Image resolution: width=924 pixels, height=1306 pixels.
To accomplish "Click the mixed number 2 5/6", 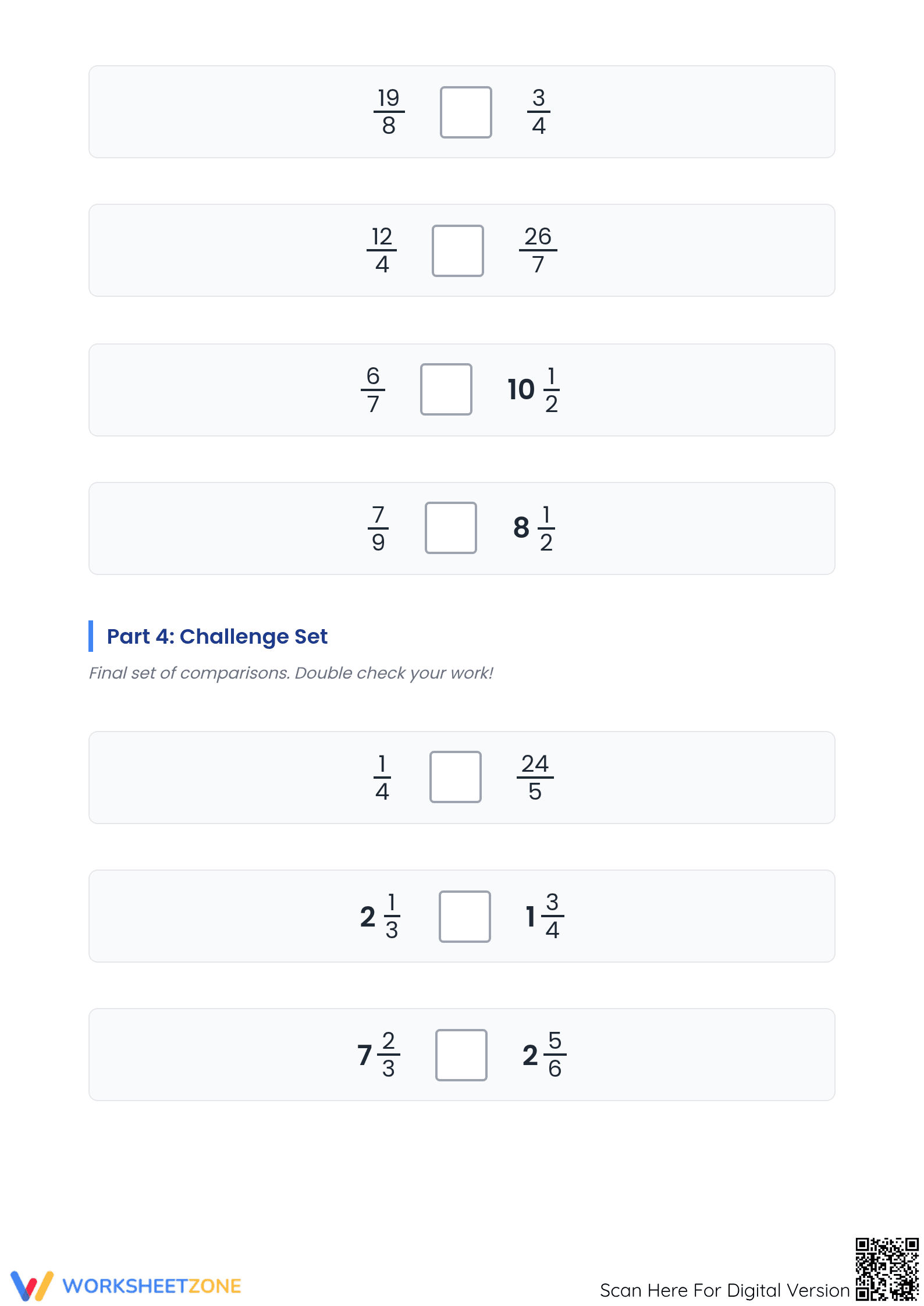I will click(x=544, y=1055).
